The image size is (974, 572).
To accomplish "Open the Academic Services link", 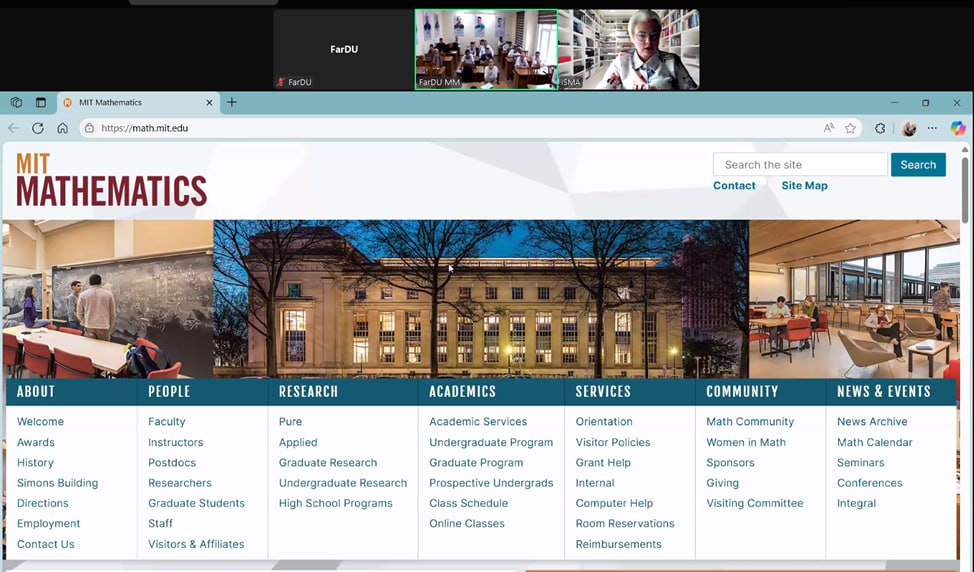I will [478, 422].
